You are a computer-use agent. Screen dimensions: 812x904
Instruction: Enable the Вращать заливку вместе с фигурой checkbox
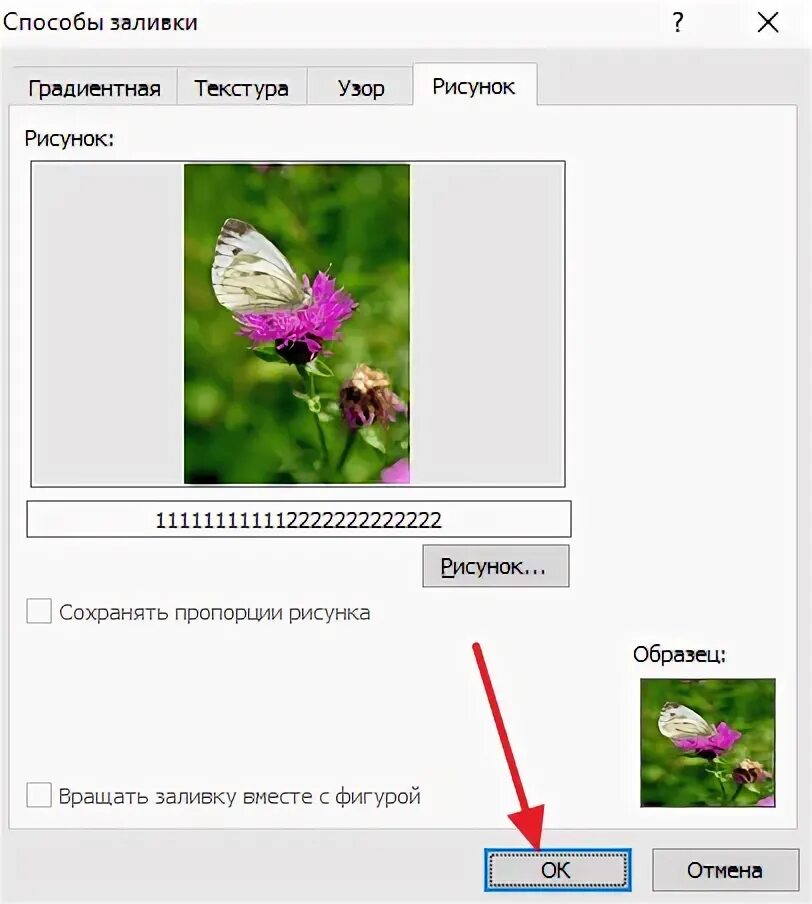39,795
